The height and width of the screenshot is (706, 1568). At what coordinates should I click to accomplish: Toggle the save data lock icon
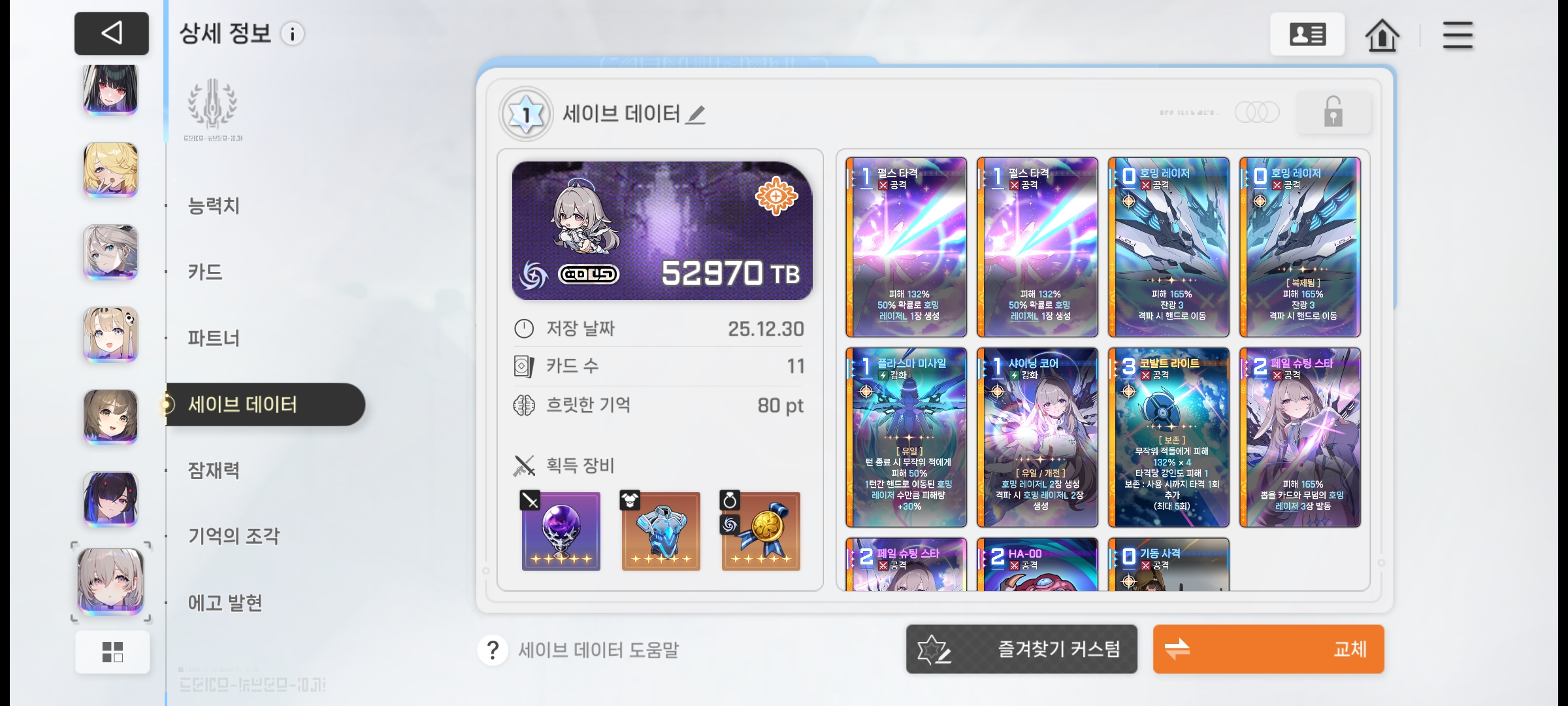coord(1333,112)
